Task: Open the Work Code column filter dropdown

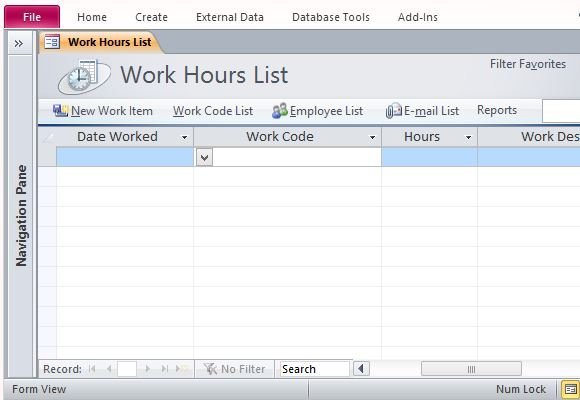Action: pos(372,138)
